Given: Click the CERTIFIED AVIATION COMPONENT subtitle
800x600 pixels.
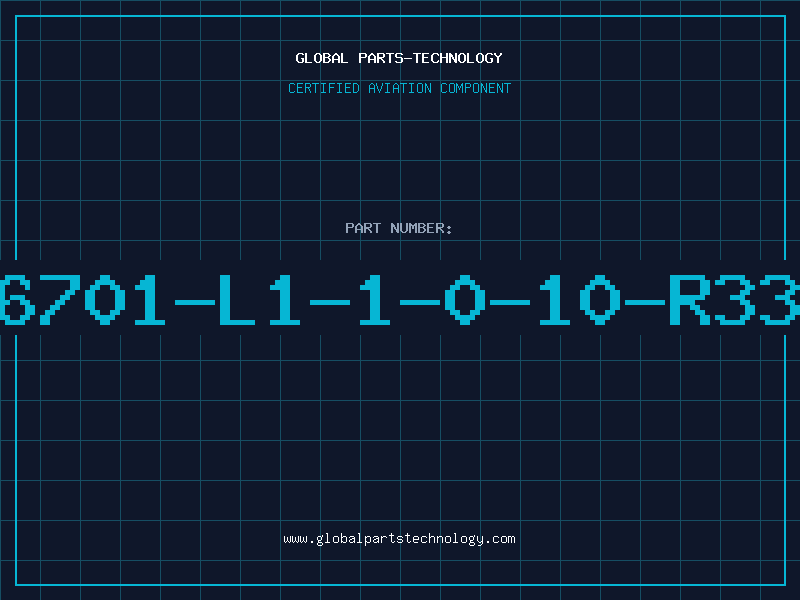Looking at the screenshot, I should click(399, 88).
